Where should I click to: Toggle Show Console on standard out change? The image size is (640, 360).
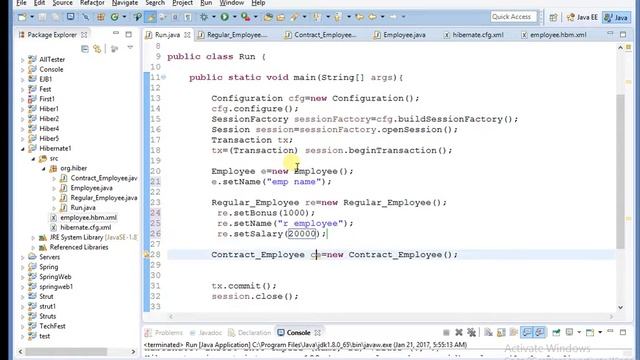[x=527, y=333]
